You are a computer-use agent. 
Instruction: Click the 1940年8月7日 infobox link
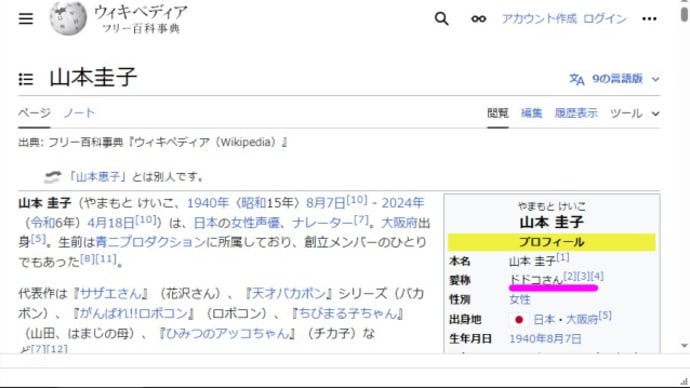point(545,339)
